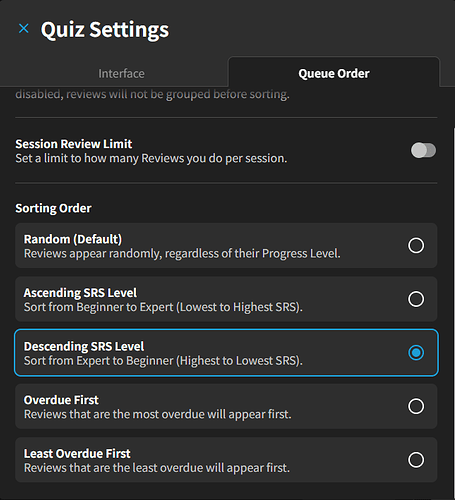Close Quiz Settings with the X icon

[24, 29]
